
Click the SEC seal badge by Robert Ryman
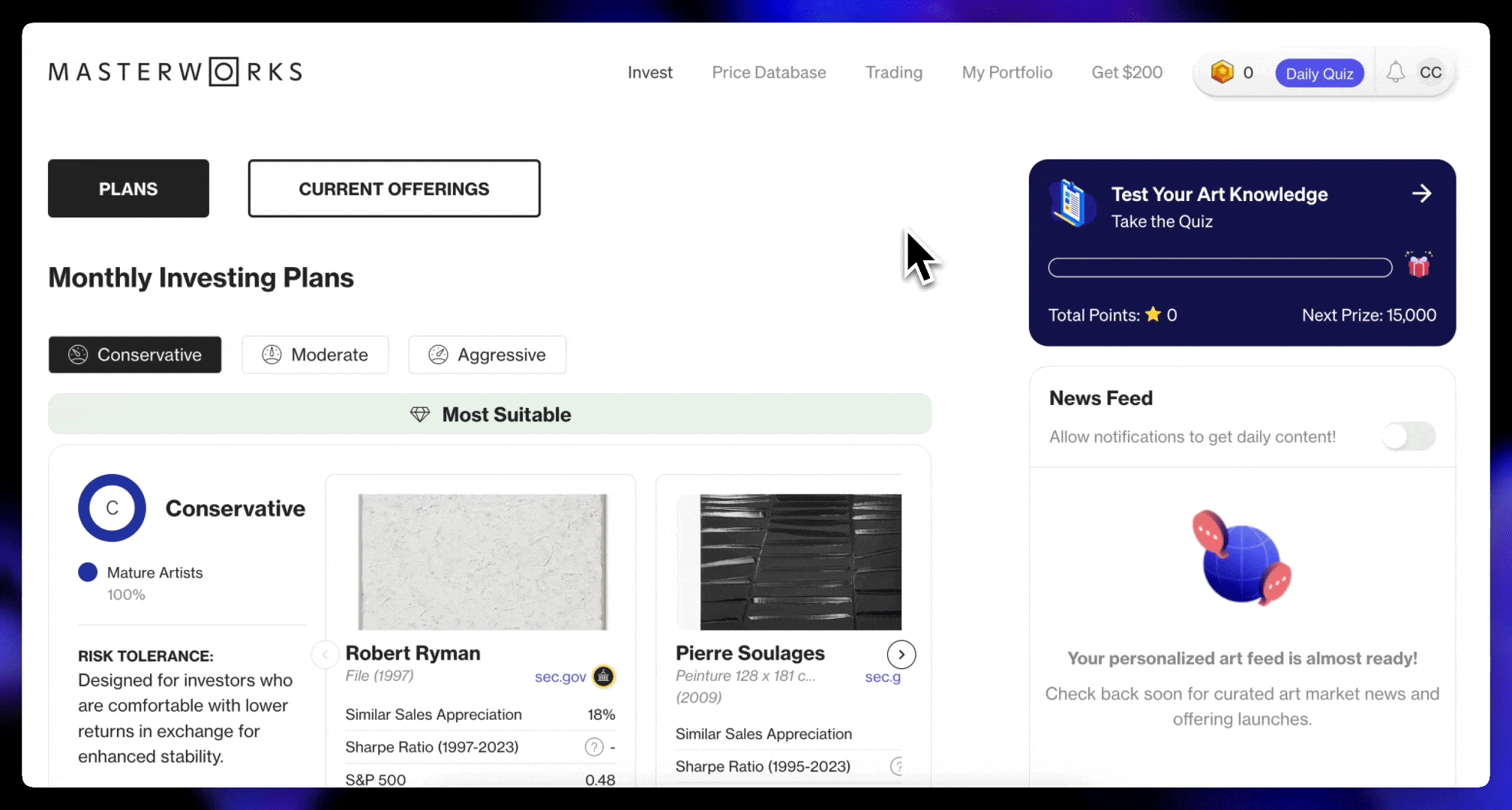click(x=604, y=676)
